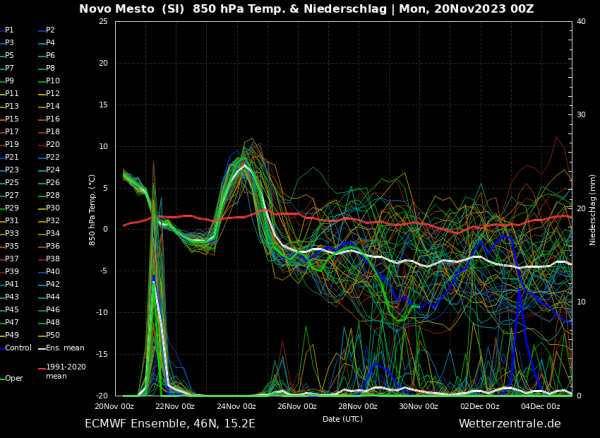Click the P20 legend entry

49,144
